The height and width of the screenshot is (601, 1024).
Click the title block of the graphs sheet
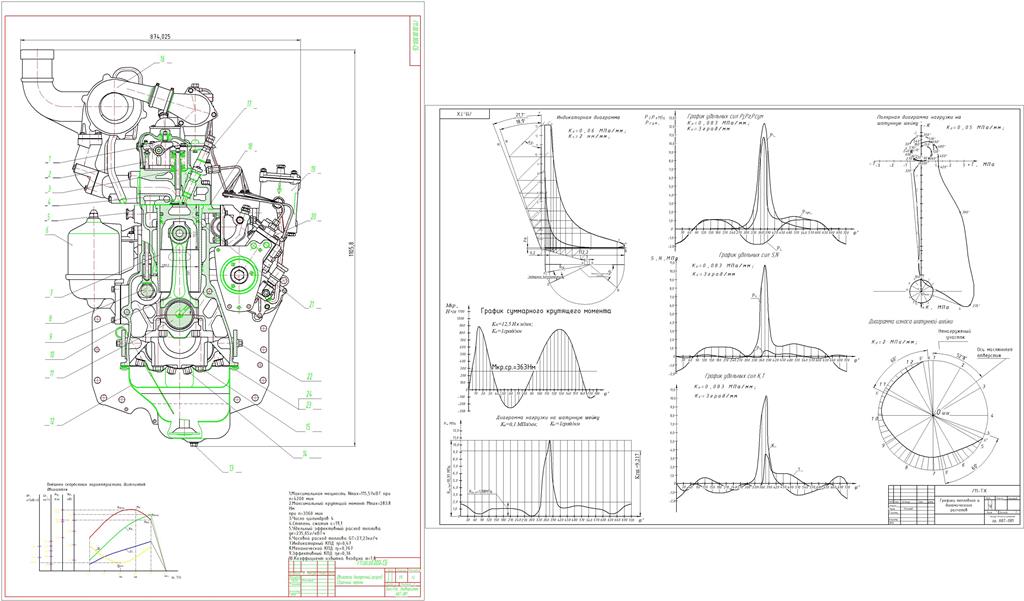click(x=953, y=503)
